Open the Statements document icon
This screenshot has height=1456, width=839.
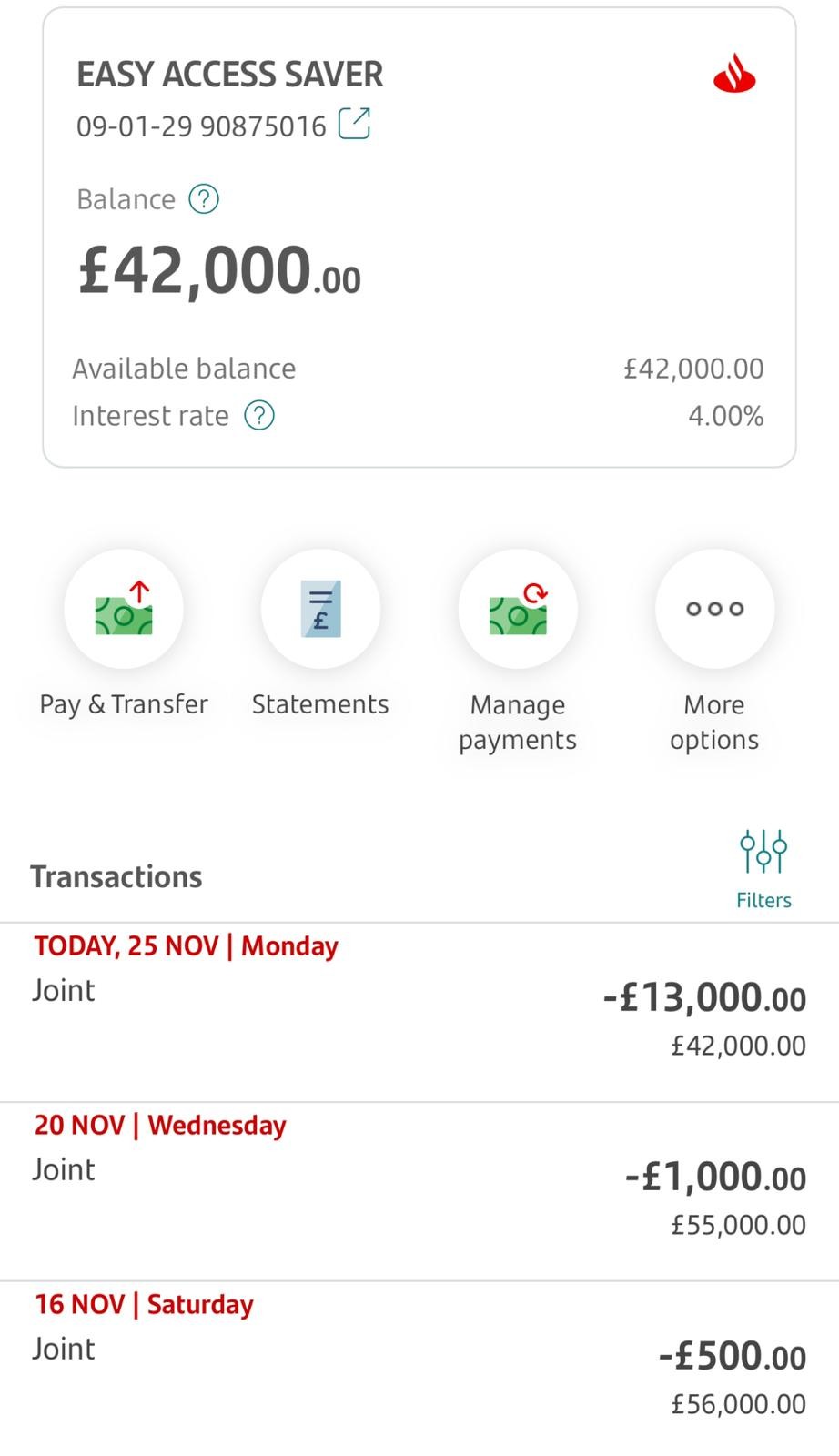point(320,609)
